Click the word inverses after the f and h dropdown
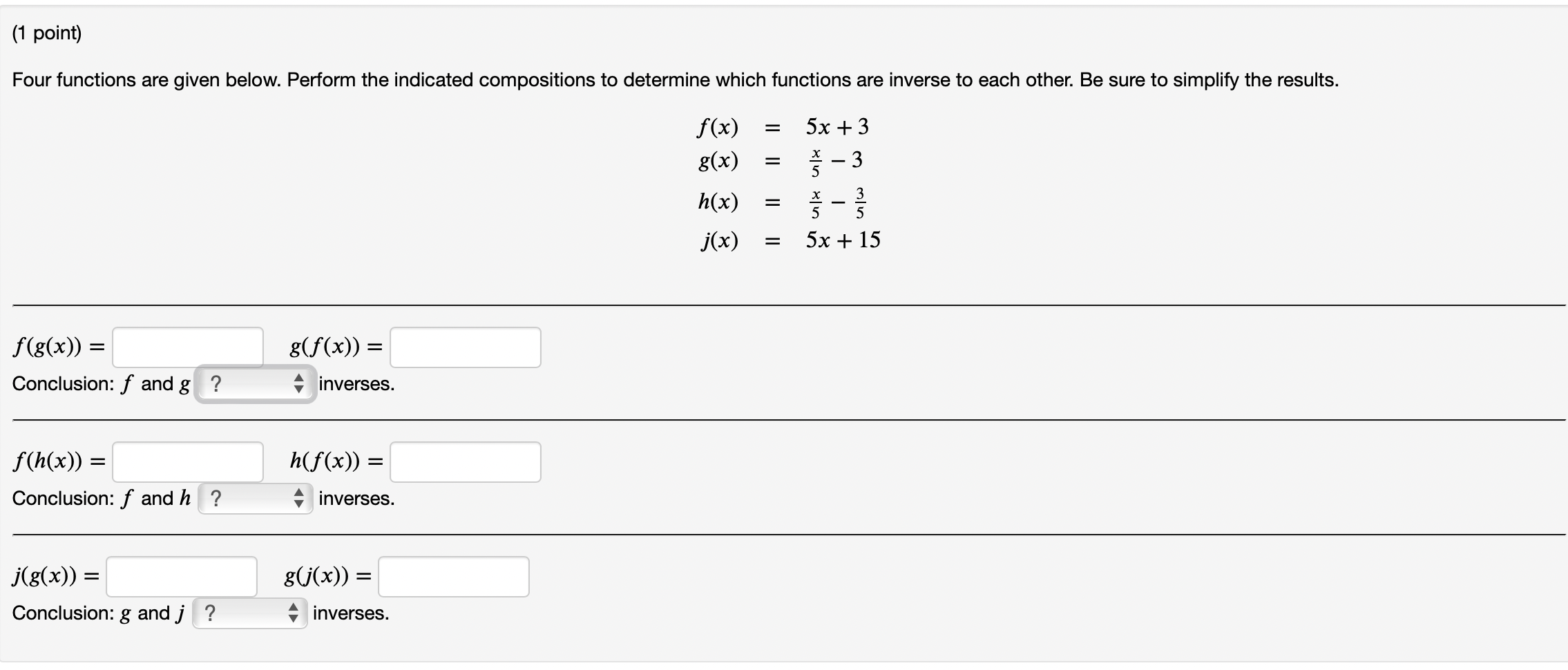This screenshot has width=1568, height=670. click(355, 499)
